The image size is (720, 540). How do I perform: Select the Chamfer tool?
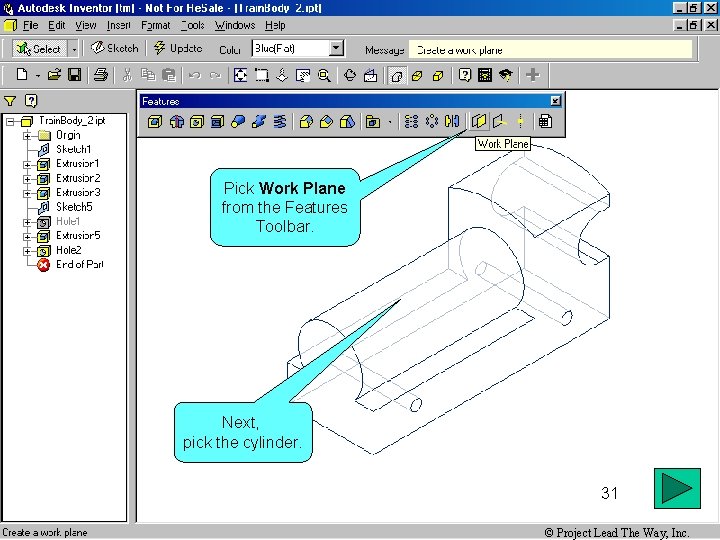[326, 122]
